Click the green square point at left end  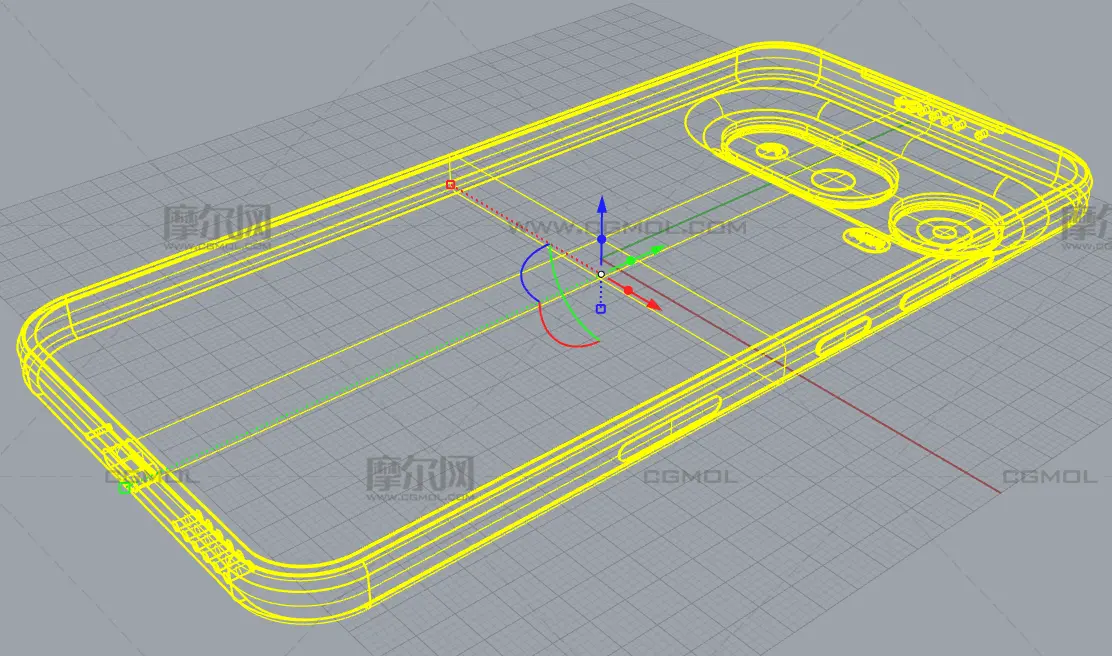click(125, 487)
